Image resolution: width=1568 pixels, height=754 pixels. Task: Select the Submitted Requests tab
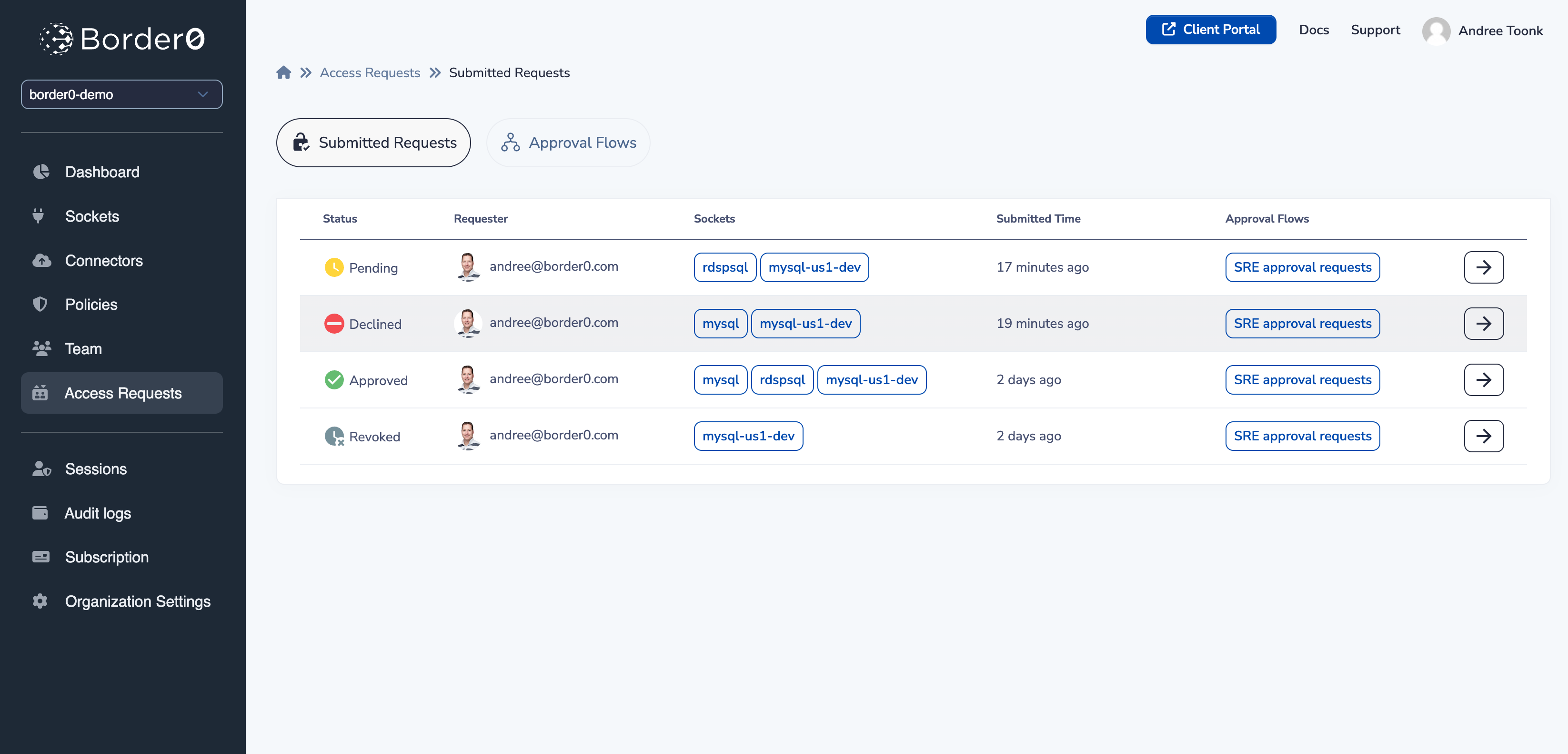[373, 142]
